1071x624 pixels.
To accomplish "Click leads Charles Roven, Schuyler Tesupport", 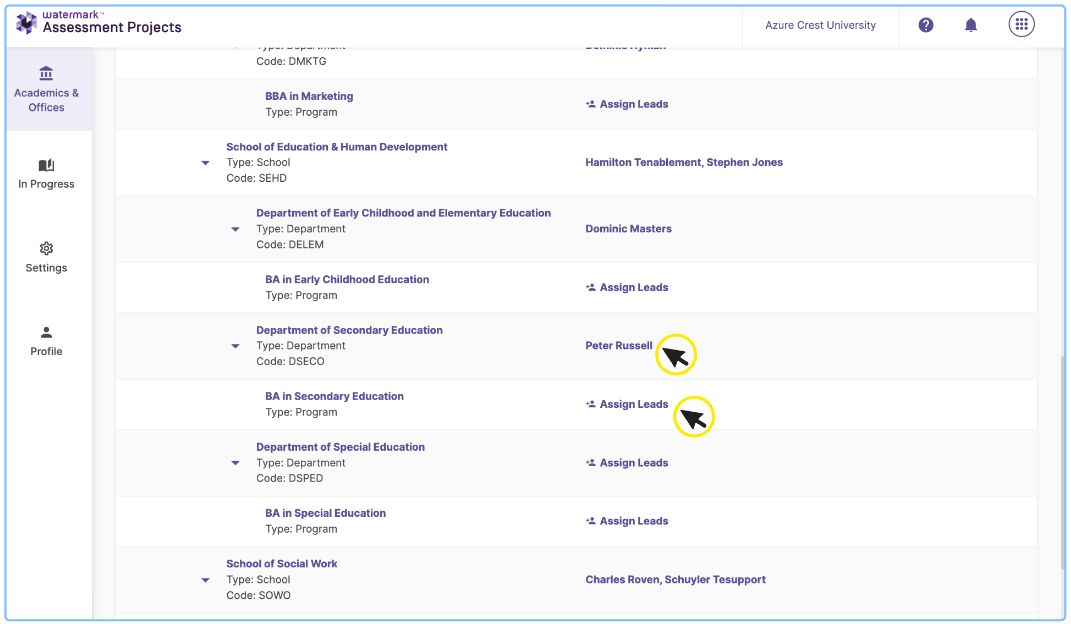I will 676,580.
